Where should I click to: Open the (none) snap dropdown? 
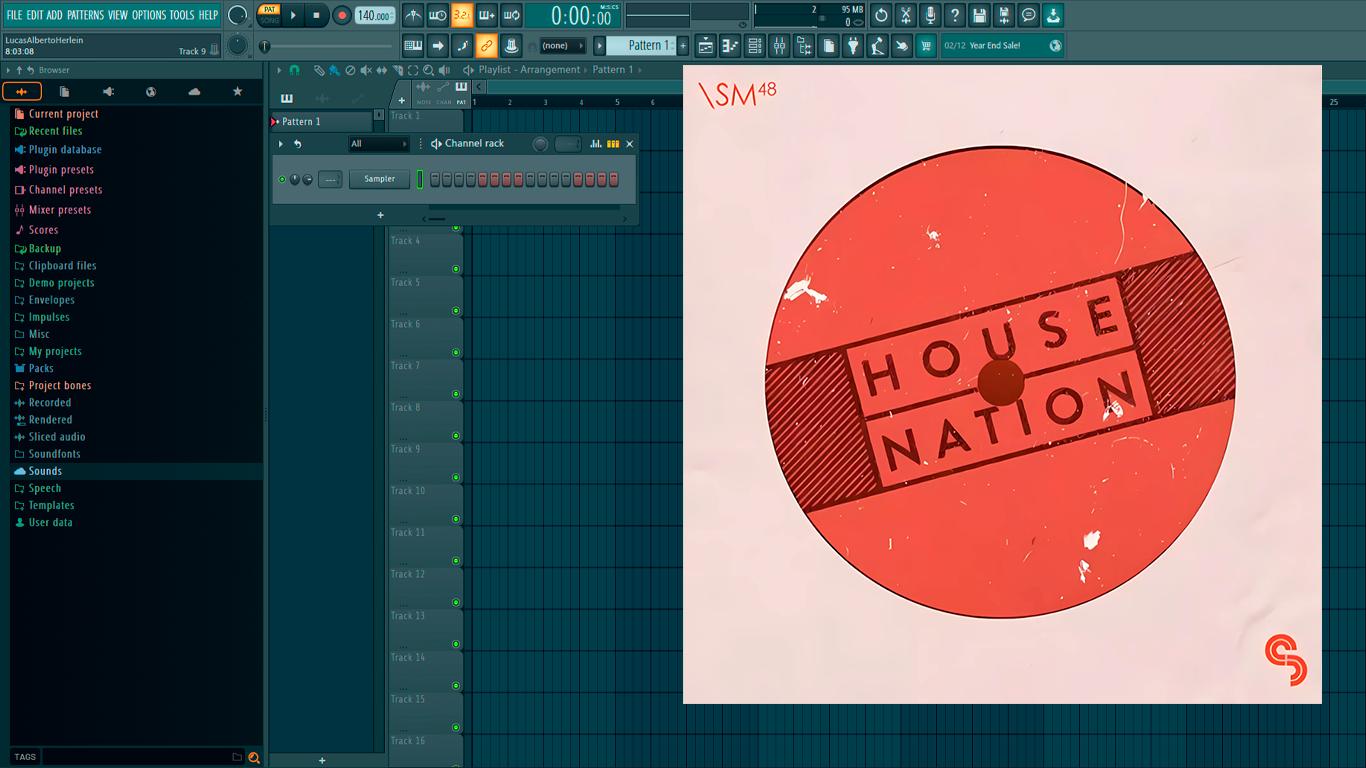click(x=562, y=45)
